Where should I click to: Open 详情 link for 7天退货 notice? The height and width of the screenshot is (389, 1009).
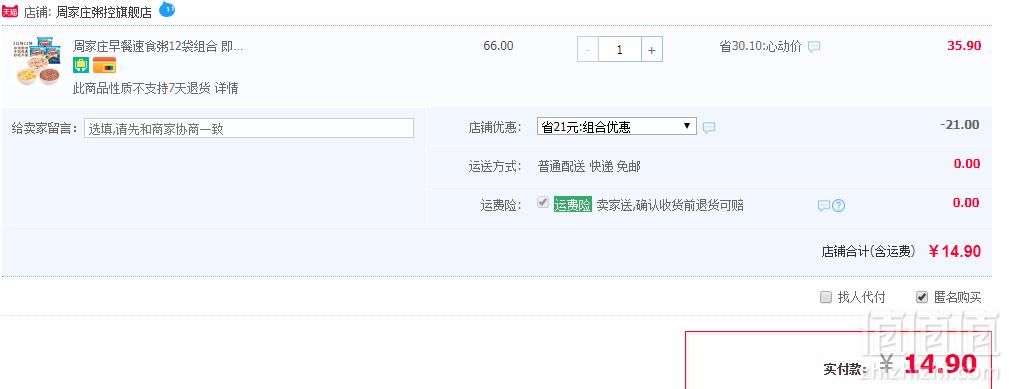227,89
